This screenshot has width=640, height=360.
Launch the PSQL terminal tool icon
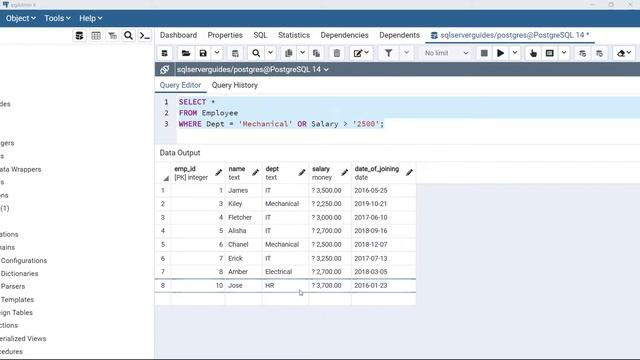(x=145, y=36)
